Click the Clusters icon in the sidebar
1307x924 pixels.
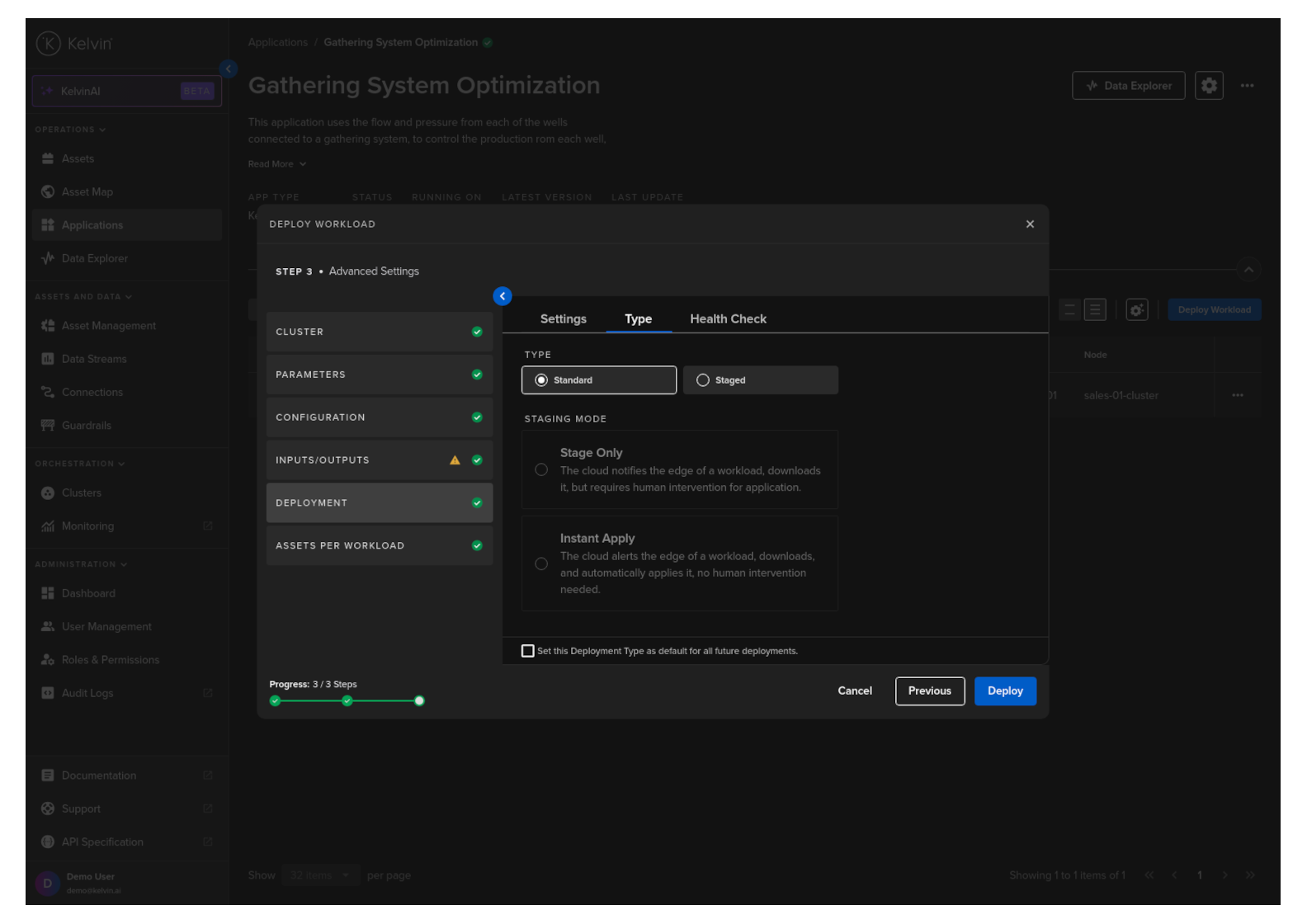coord(48,493)
